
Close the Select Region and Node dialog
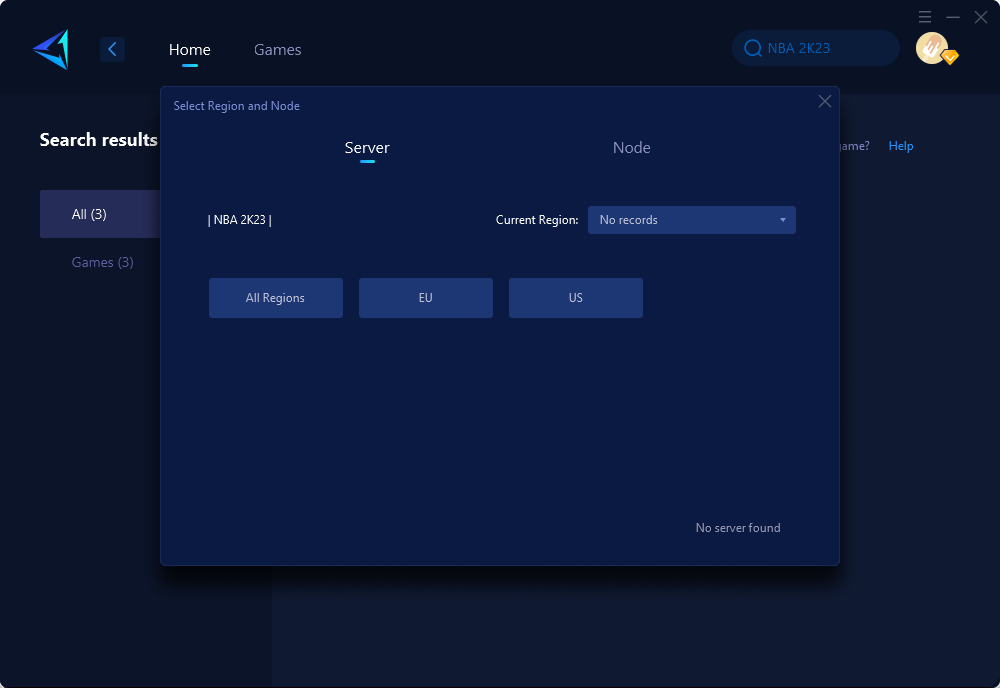tap(825, 101)
